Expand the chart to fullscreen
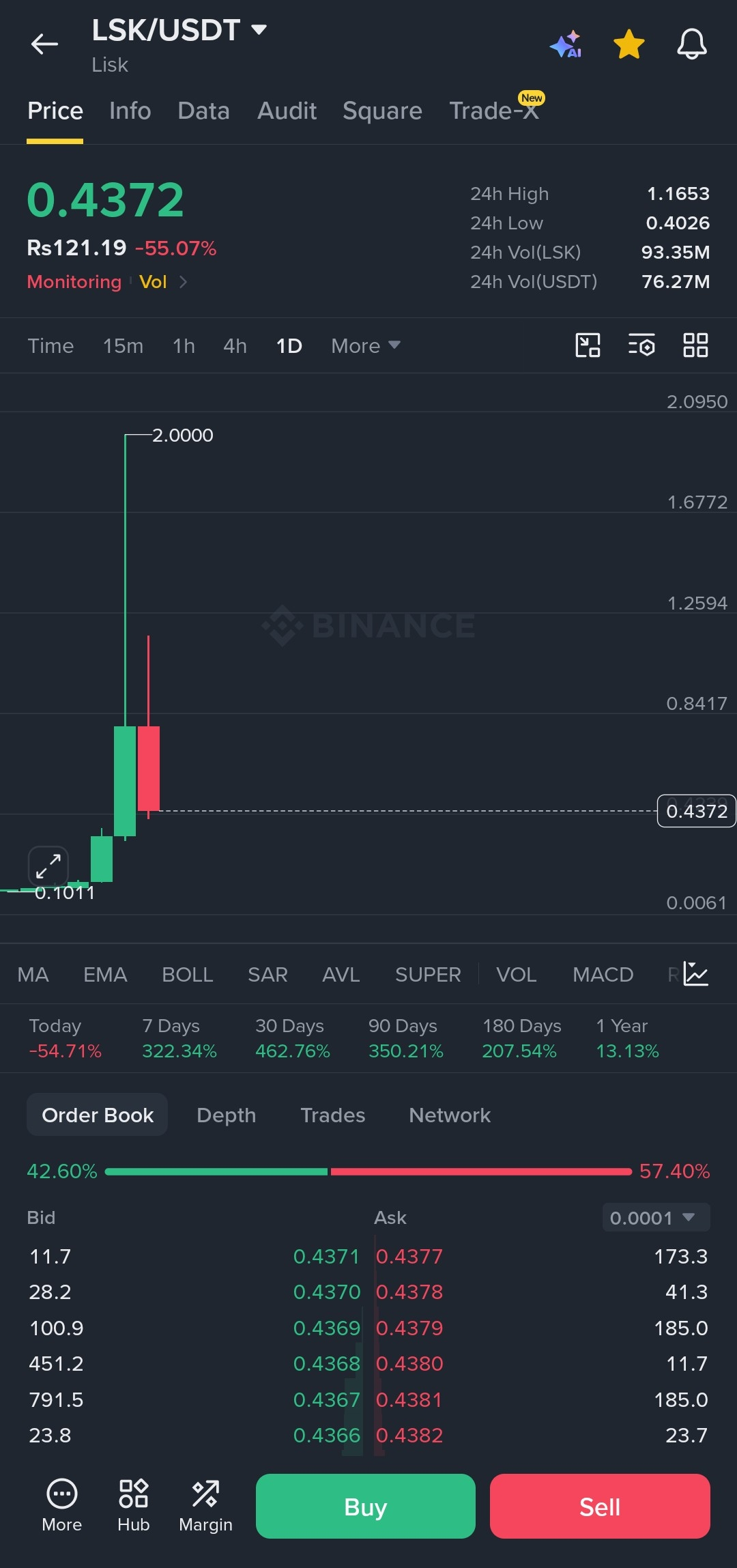The height and width of the screenshot is (1568, 737). (x=48, y=866)
